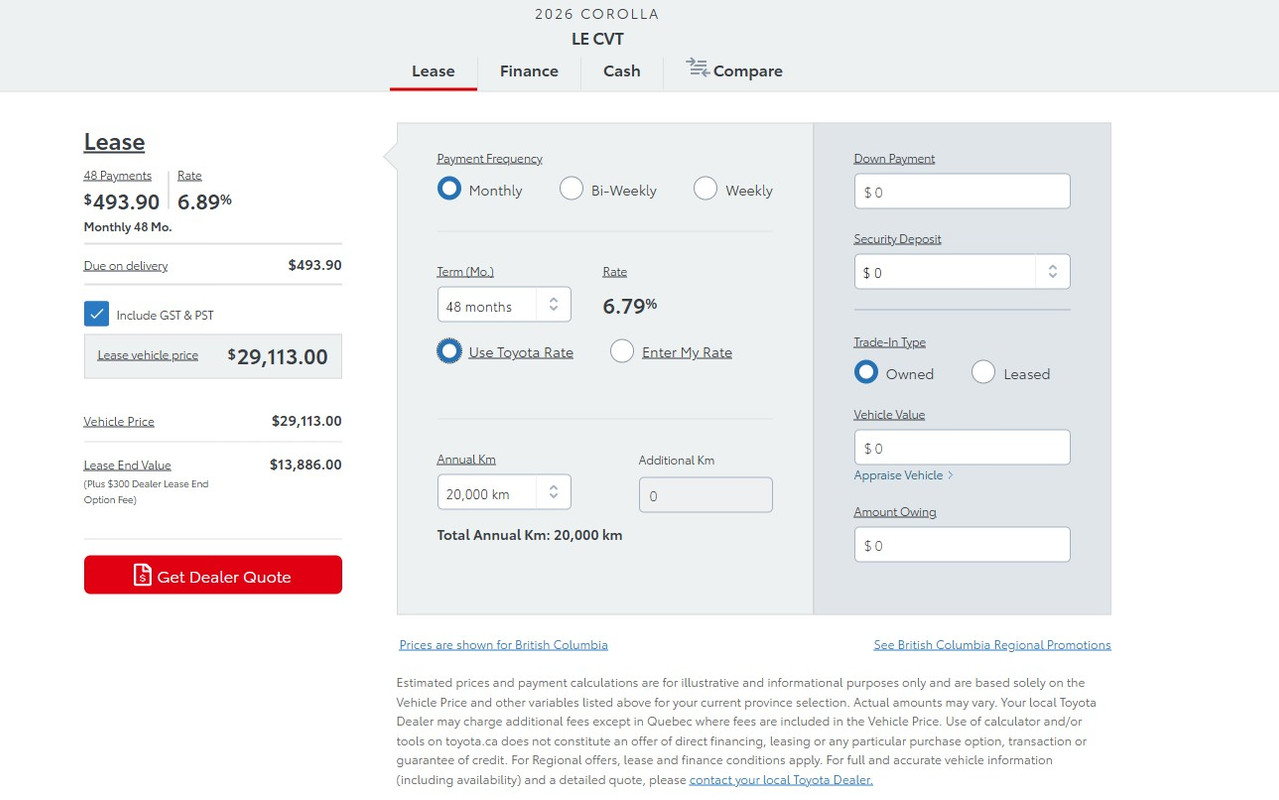This screenshot has width=1279, height=800.
Task: Click the Vehicle Price link
Action: tap(119, 421)
